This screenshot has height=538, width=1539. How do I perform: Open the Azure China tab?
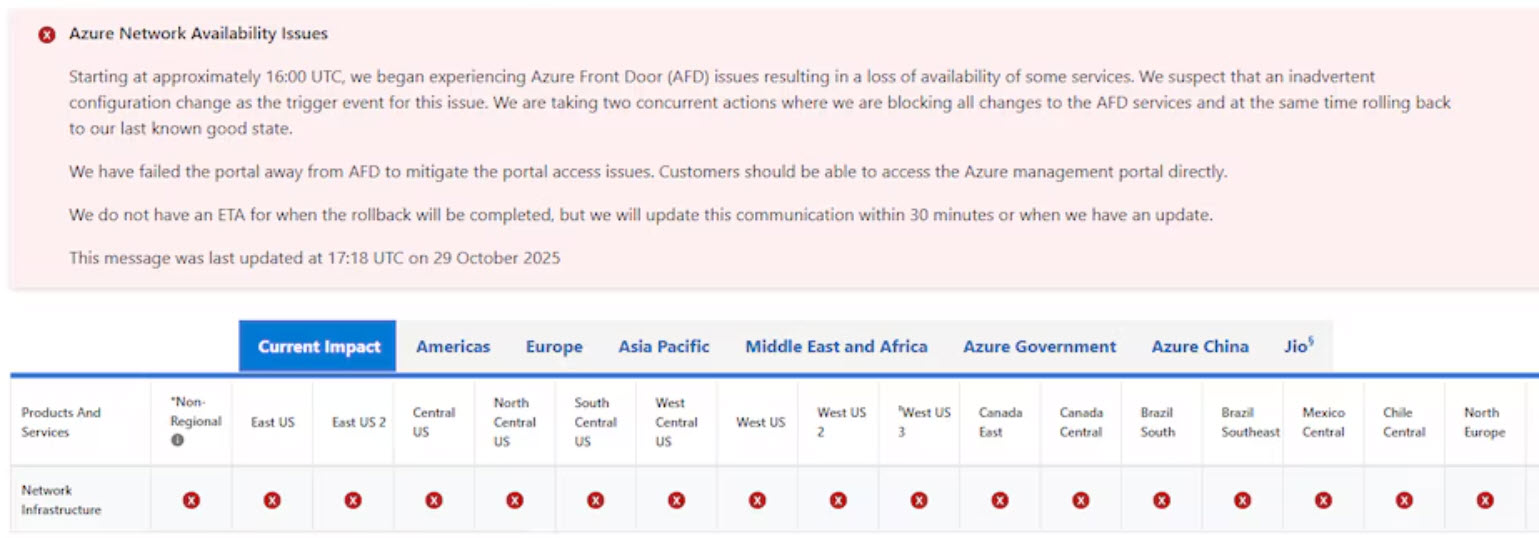(x=1199, y=347)
